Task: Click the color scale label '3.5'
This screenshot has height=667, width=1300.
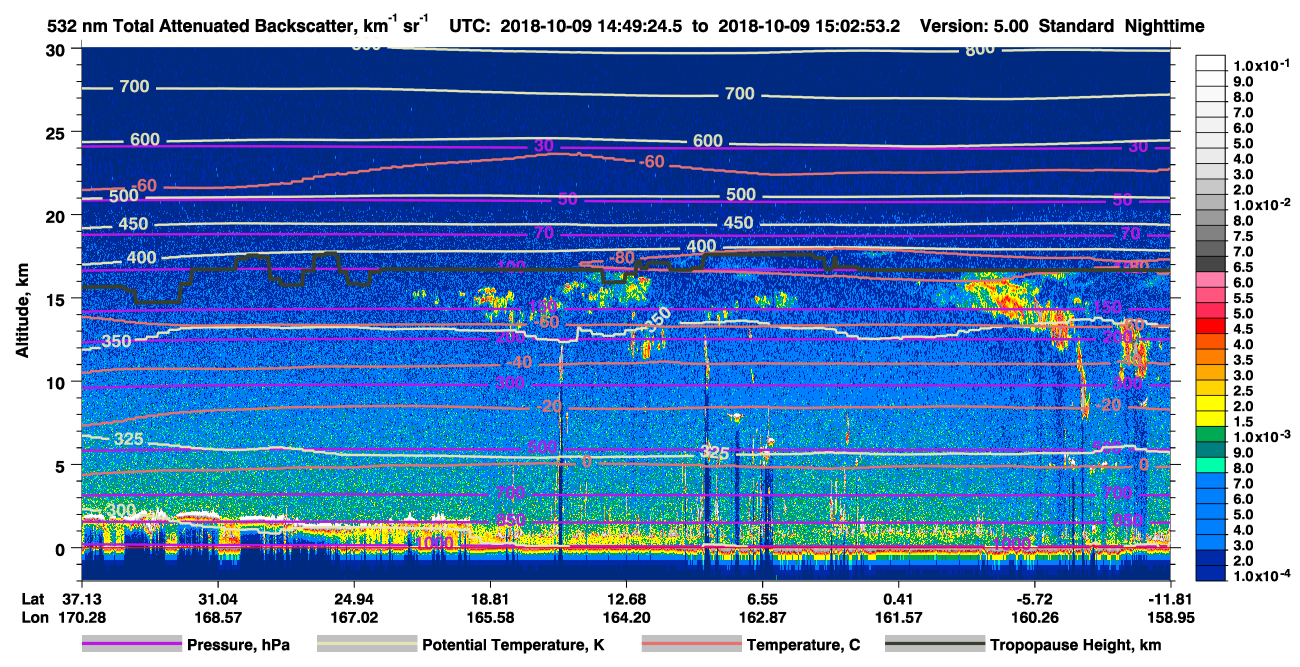Action: pos(1243,360)
